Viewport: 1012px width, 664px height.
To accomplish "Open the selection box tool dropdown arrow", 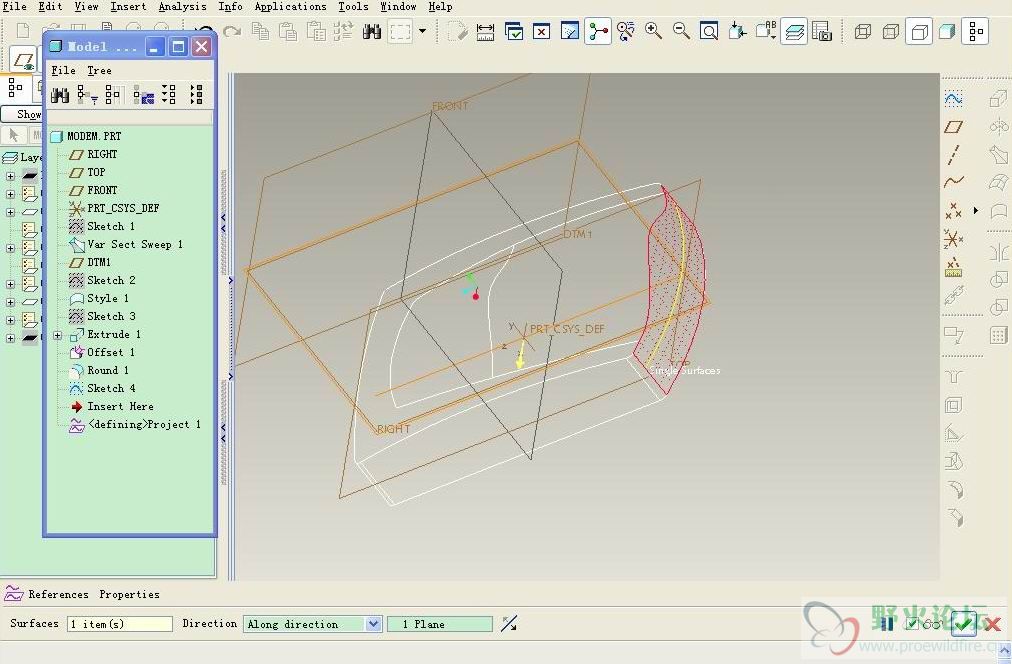I will point(423,31).
